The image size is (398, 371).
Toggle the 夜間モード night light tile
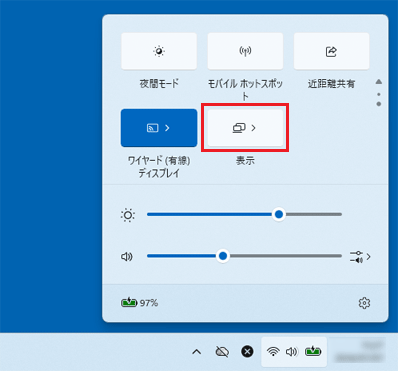(x=159, y=51)
